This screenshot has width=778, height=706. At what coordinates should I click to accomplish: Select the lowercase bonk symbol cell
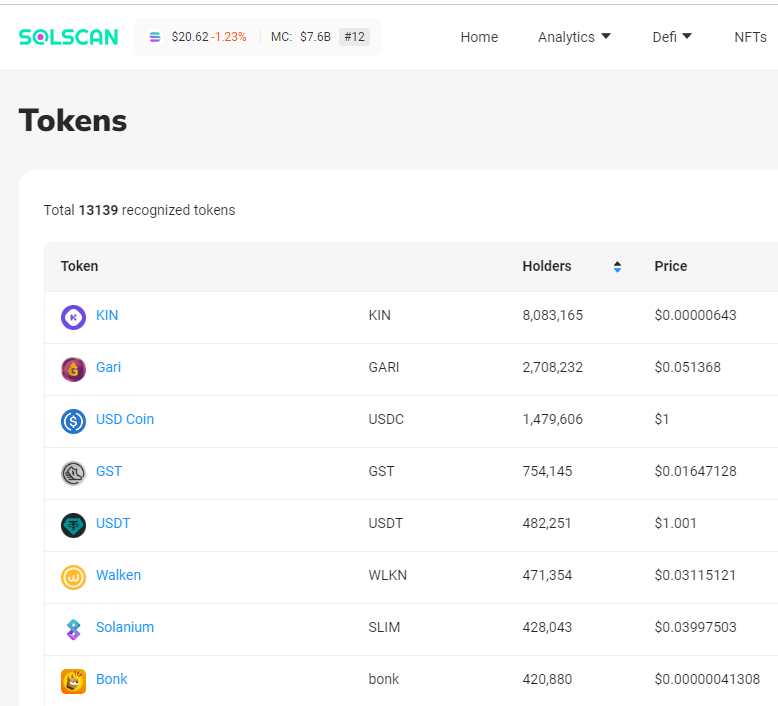pos(384,679)
